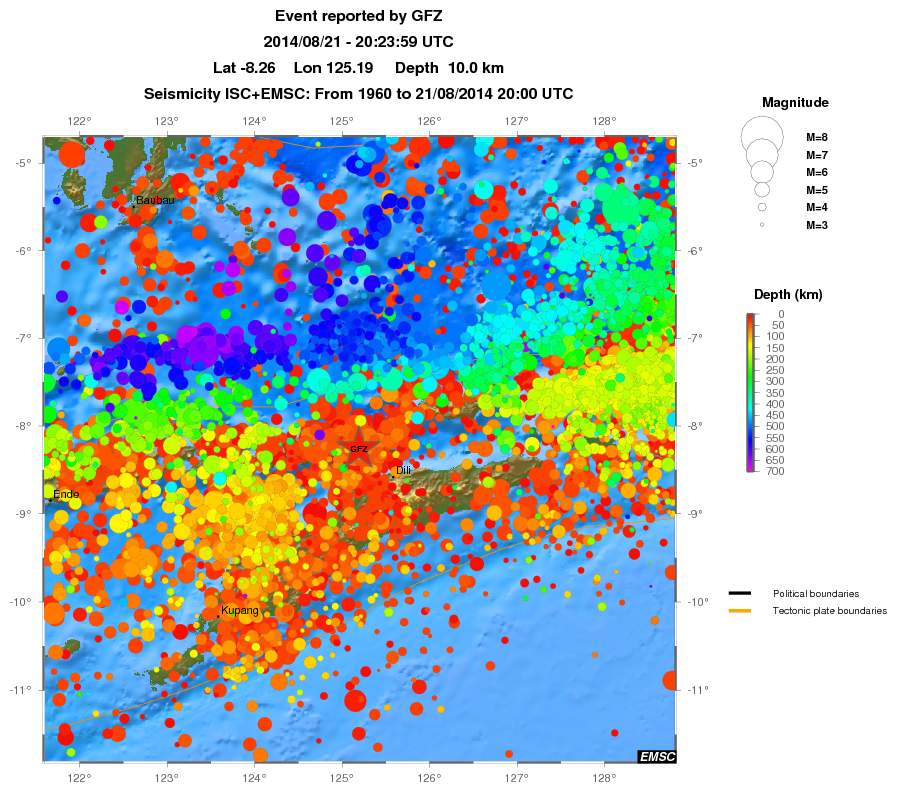Select the M=4 magnitude legend circle

coord(762,207)
